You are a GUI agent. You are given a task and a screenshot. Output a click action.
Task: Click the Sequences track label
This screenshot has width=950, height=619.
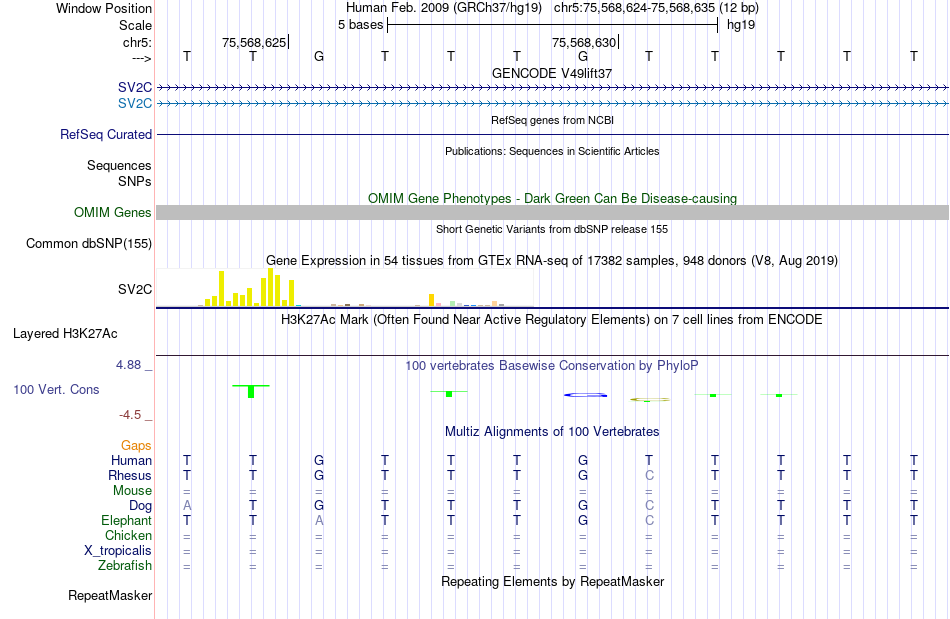coord(119,165)
